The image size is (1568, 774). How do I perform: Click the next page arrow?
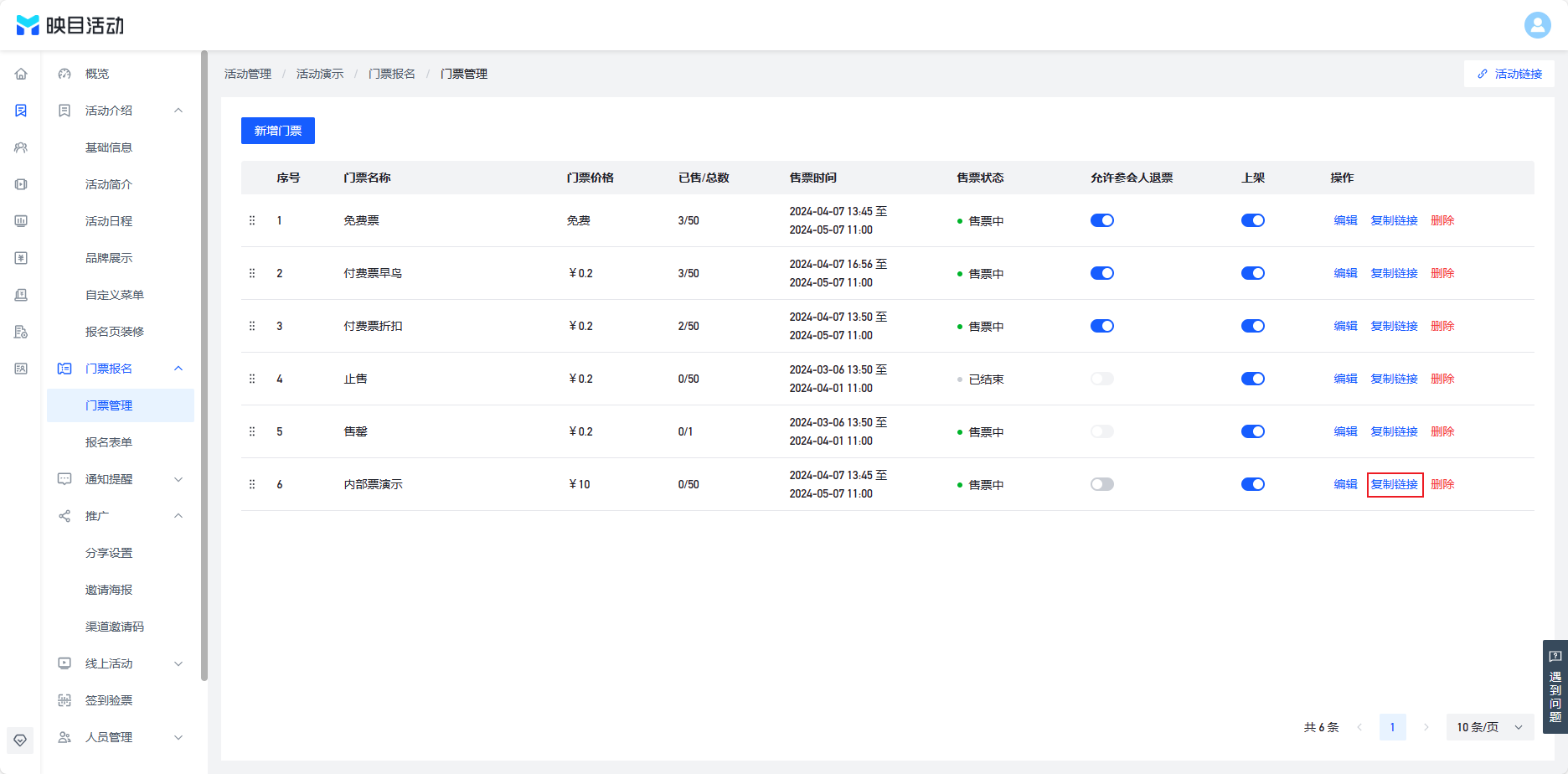[x=1426, y=727]
